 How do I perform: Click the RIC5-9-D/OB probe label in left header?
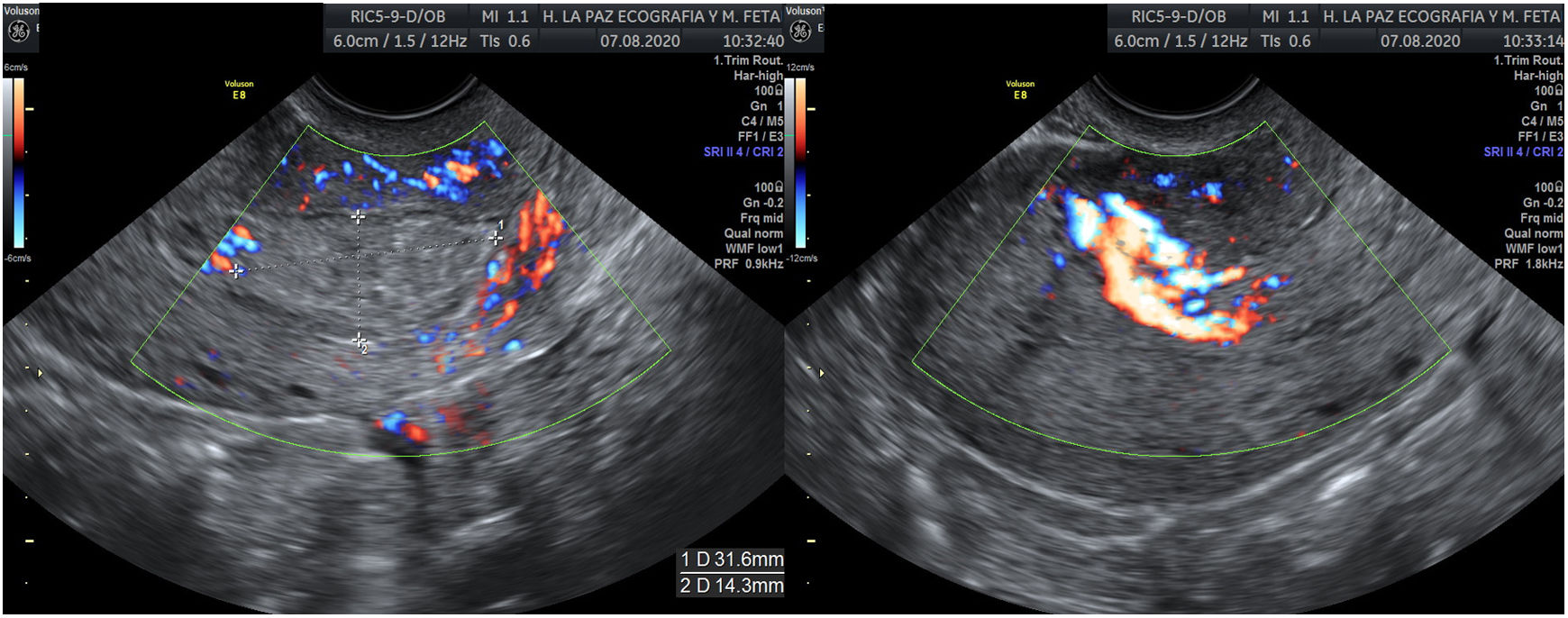[x=397, y=16]
